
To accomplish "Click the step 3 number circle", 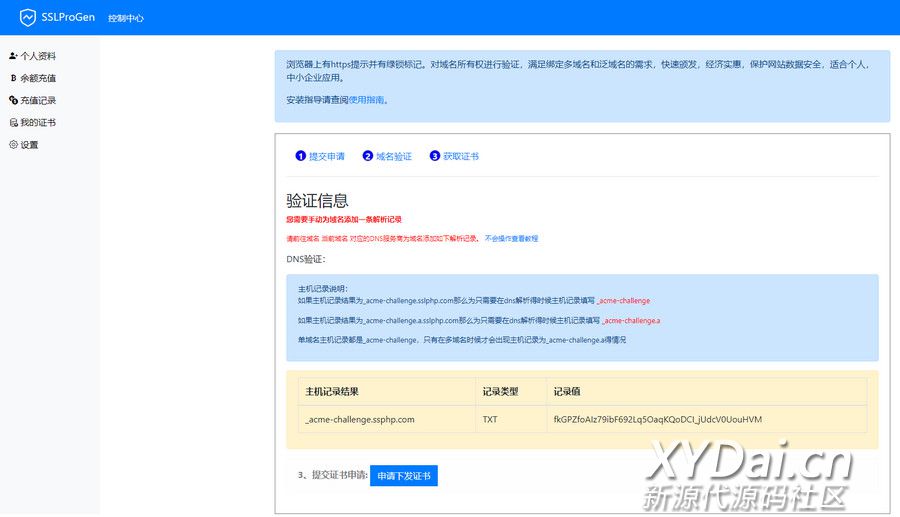I will 434,156.
